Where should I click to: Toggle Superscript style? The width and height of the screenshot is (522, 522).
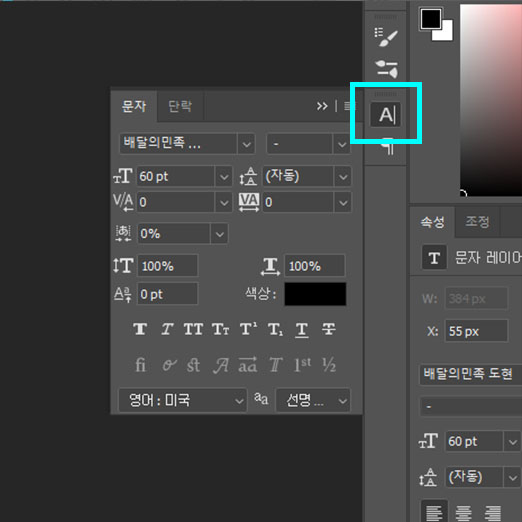[248, 329]
